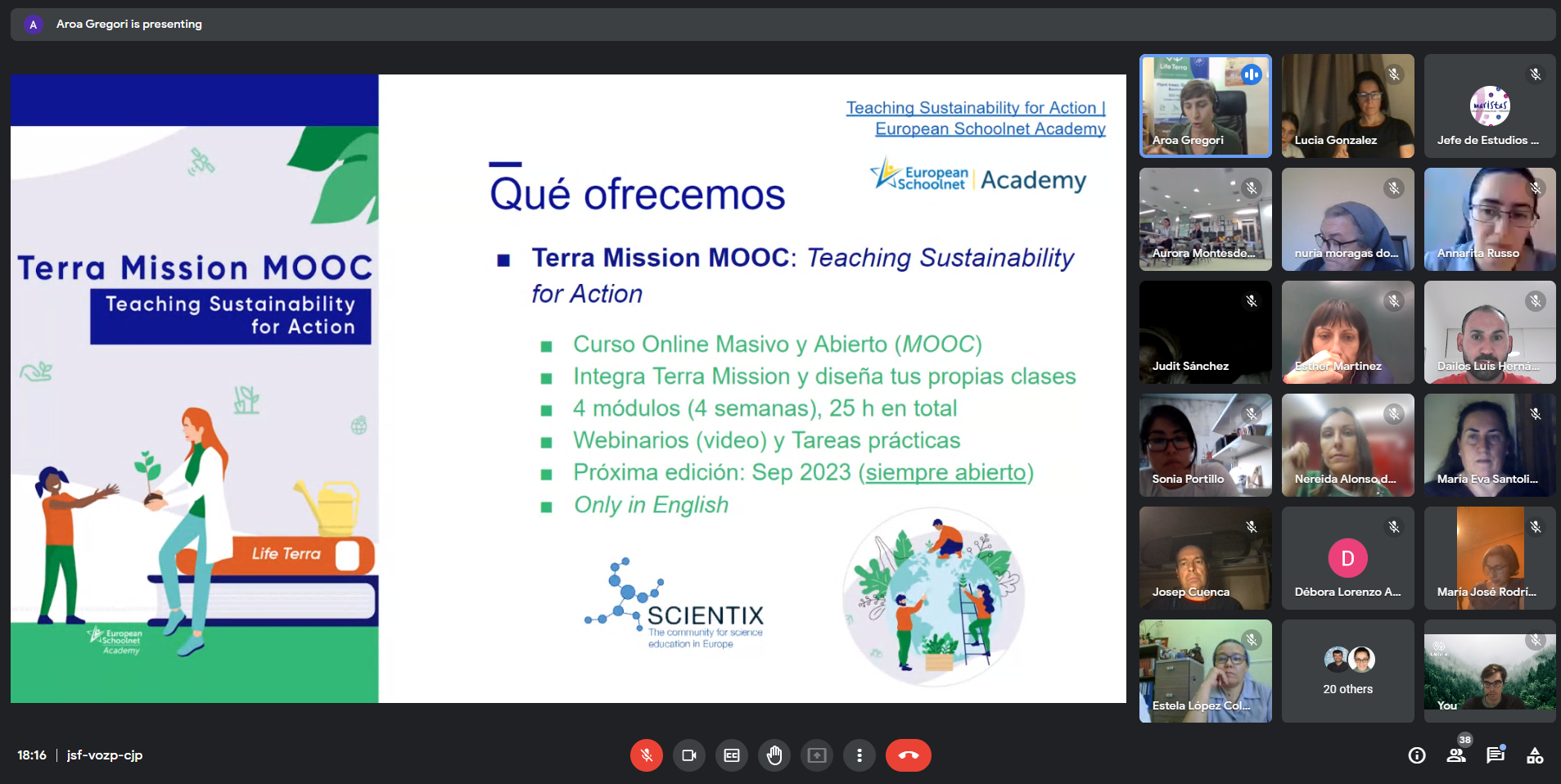Click the muted mic icon on María José Rodrí tile
The width and height of the screenshot is (1561, 784).
(1536, 527)
